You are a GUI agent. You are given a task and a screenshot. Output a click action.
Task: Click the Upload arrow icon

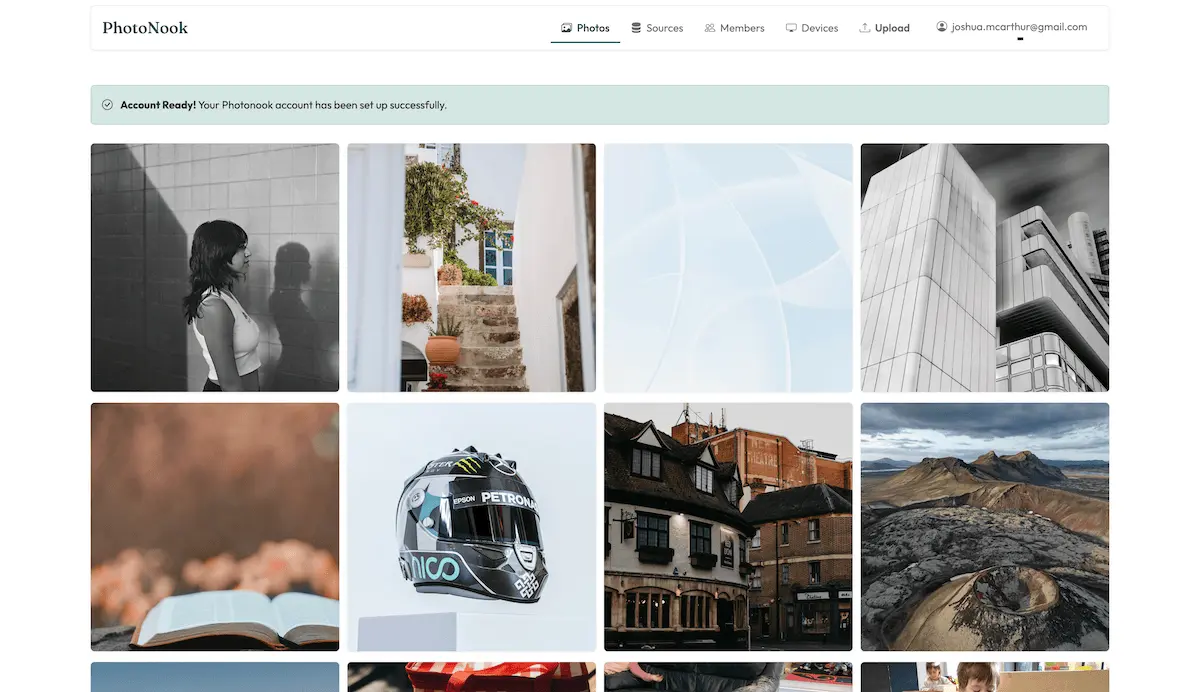click(865, 28)
